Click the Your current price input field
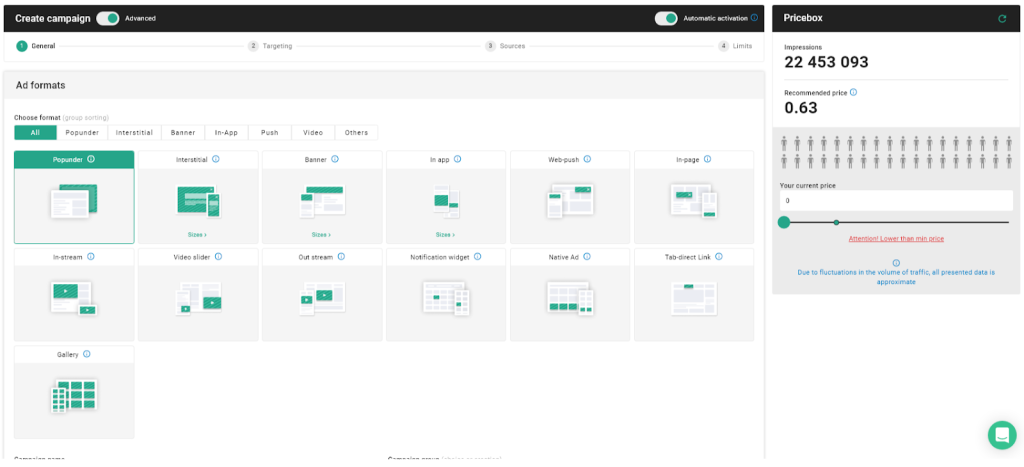This screenshot has height=467, width=1024. [x=896, y=201]
